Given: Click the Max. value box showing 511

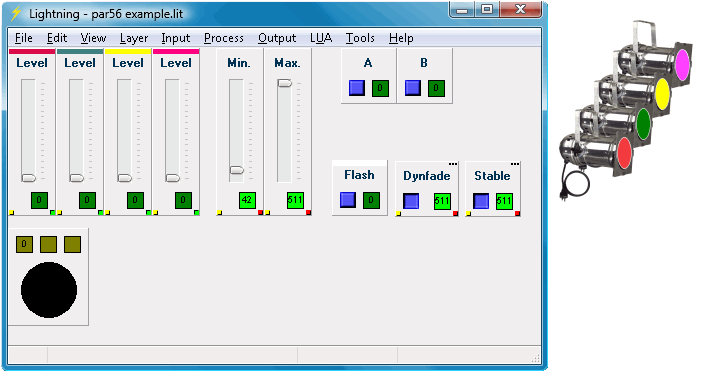Looking at the screenshot, I should pyautogui.click(x=295, y=200).
